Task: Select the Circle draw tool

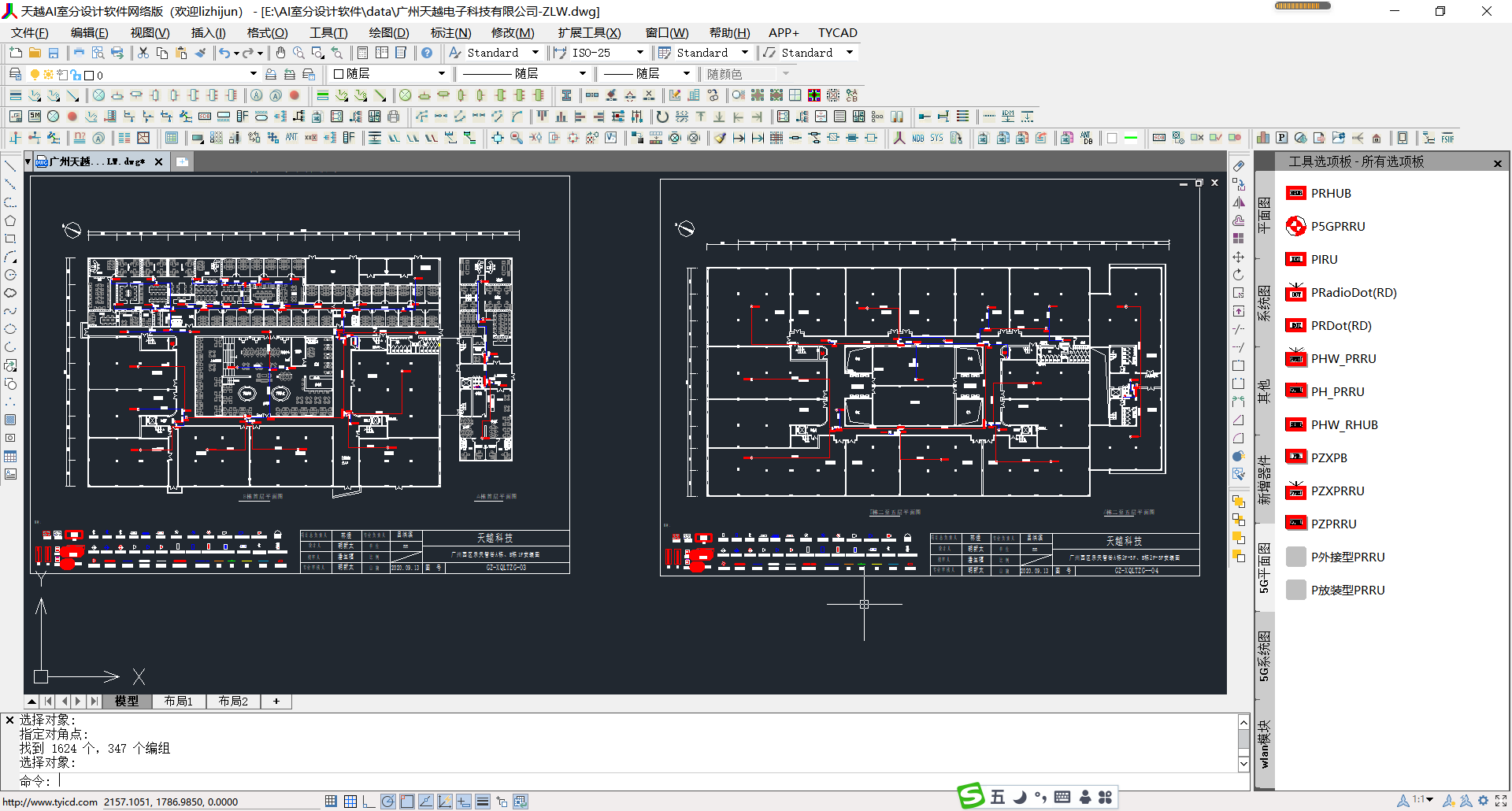Action: [10, 275]
